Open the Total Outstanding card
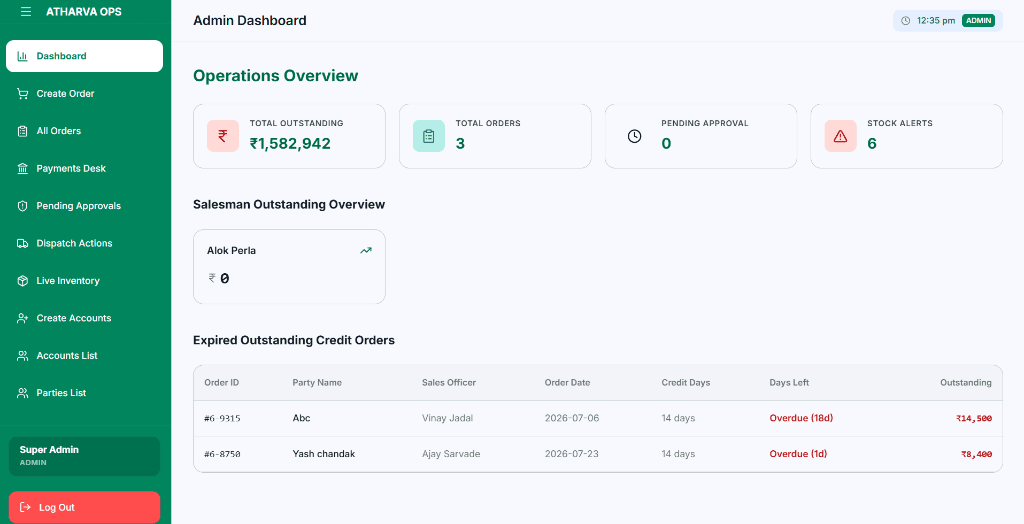The height and width of the screenshot is (524, 1024). [289, 136]
